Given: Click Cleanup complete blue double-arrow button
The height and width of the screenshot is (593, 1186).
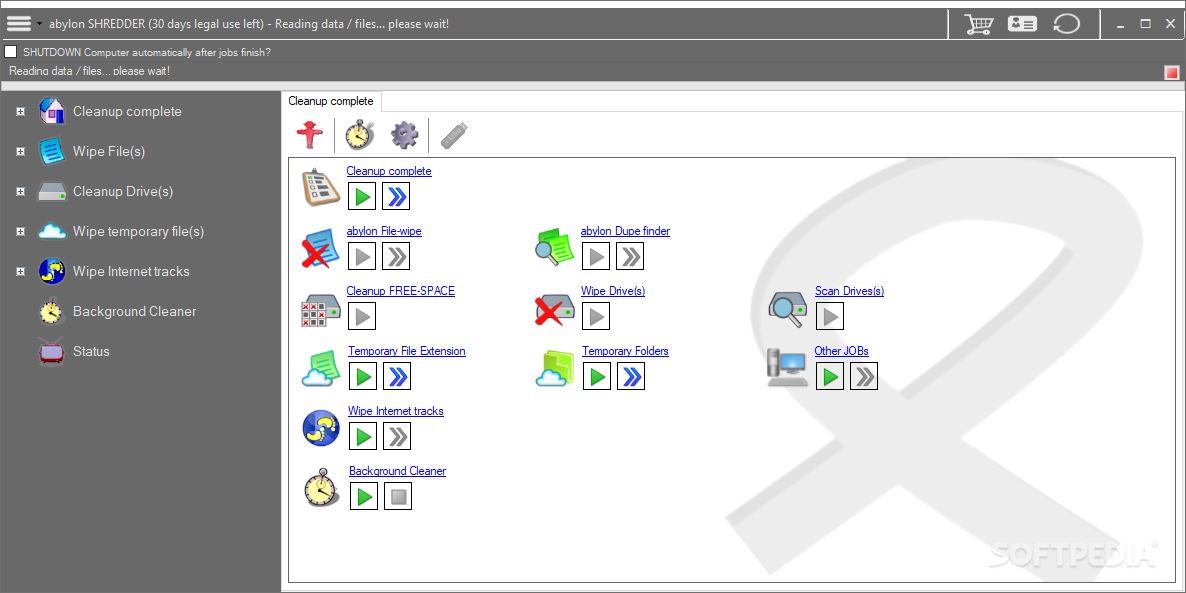Looking at the screenshot, I should [396, 197].
